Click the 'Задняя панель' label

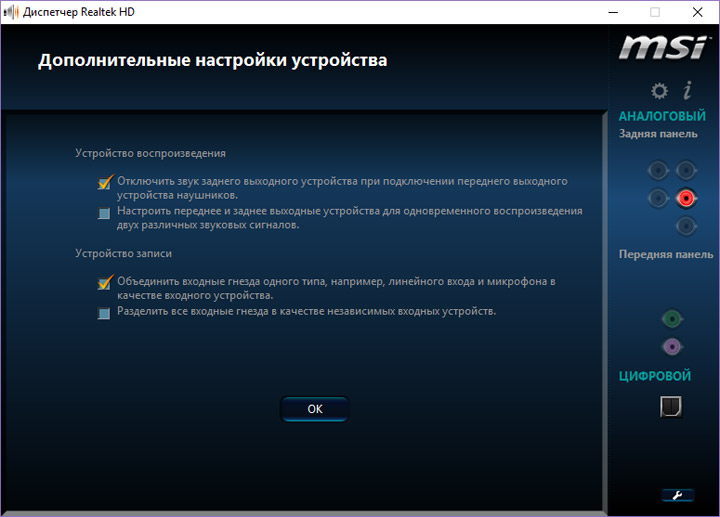[658, 134]
